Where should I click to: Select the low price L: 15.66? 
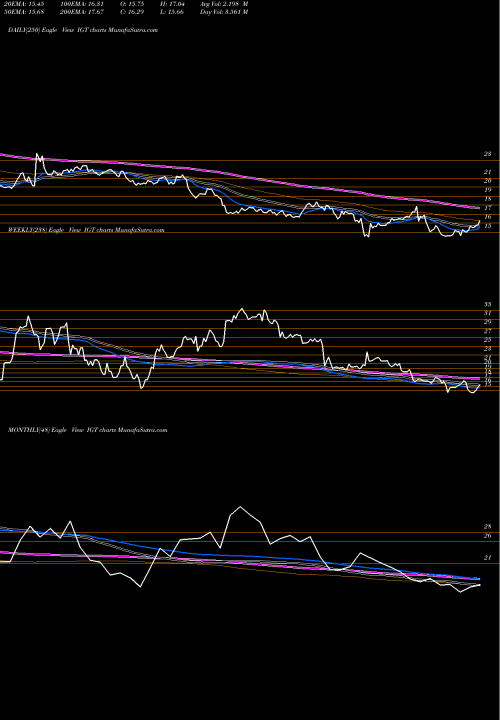(173, 12)
